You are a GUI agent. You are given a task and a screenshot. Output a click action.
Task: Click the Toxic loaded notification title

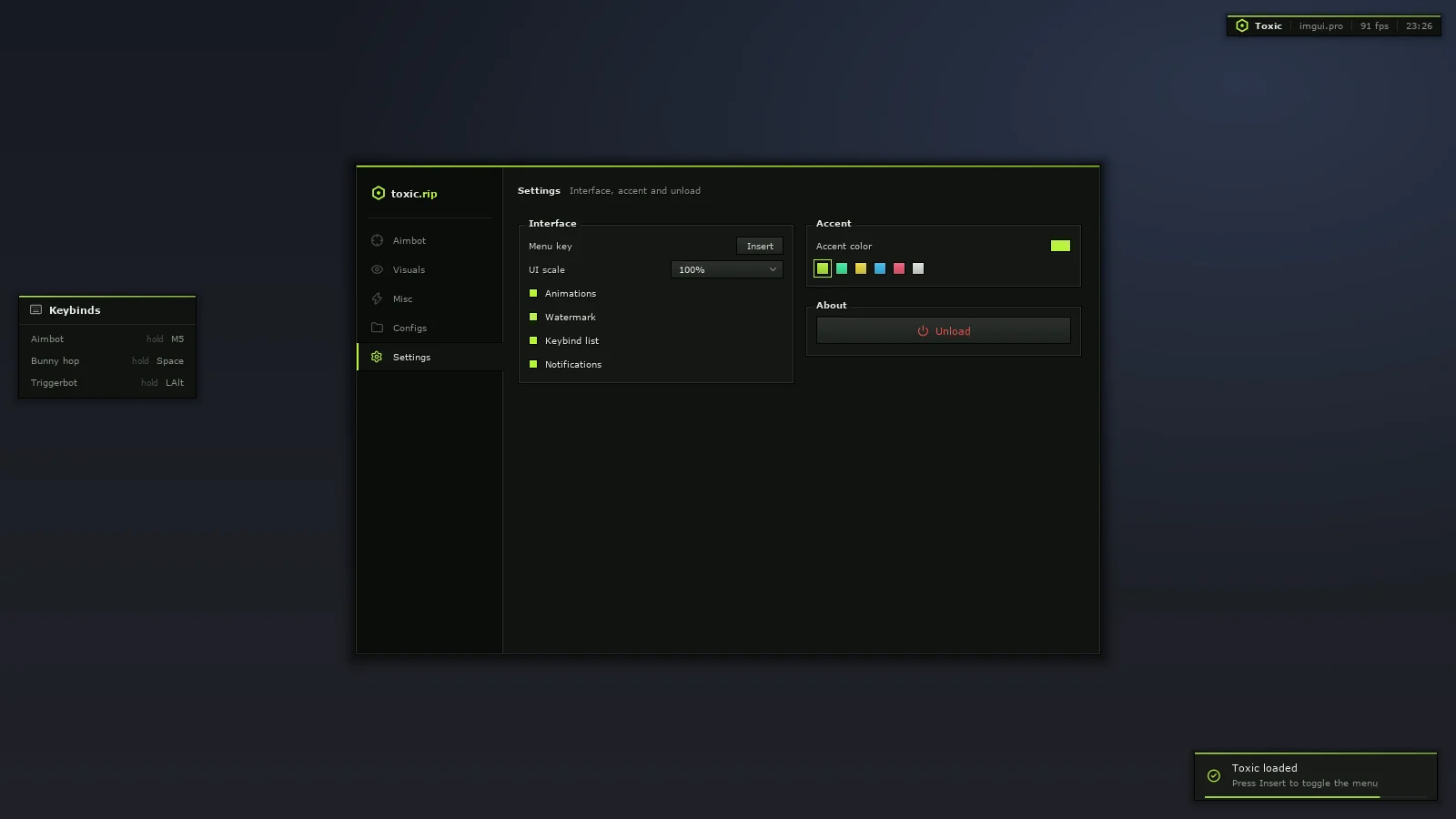(x=1265, y=768)
